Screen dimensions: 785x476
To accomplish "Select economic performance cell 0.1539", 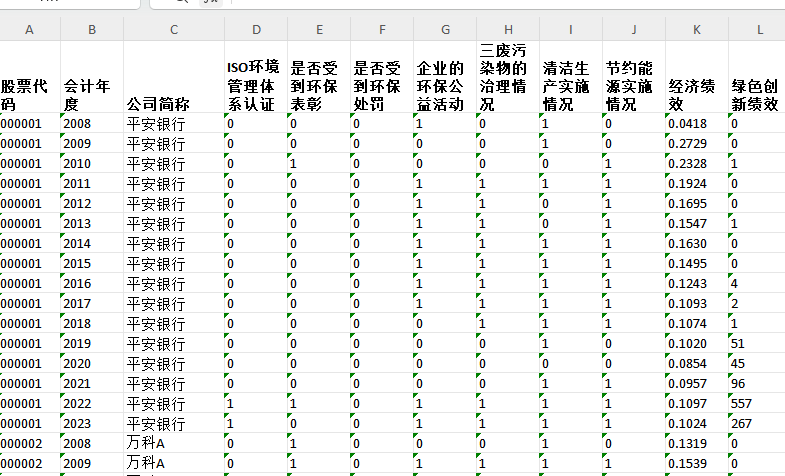I will tap(697, 463).
